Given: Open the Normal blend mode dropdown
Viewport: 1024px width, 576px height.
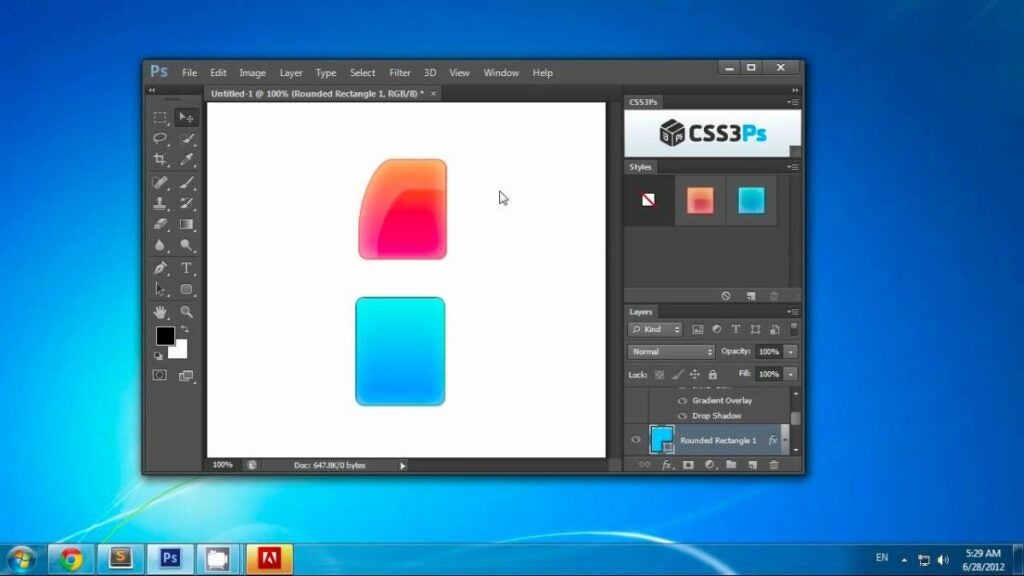Looking at the screenshot, I should (671, 351).
